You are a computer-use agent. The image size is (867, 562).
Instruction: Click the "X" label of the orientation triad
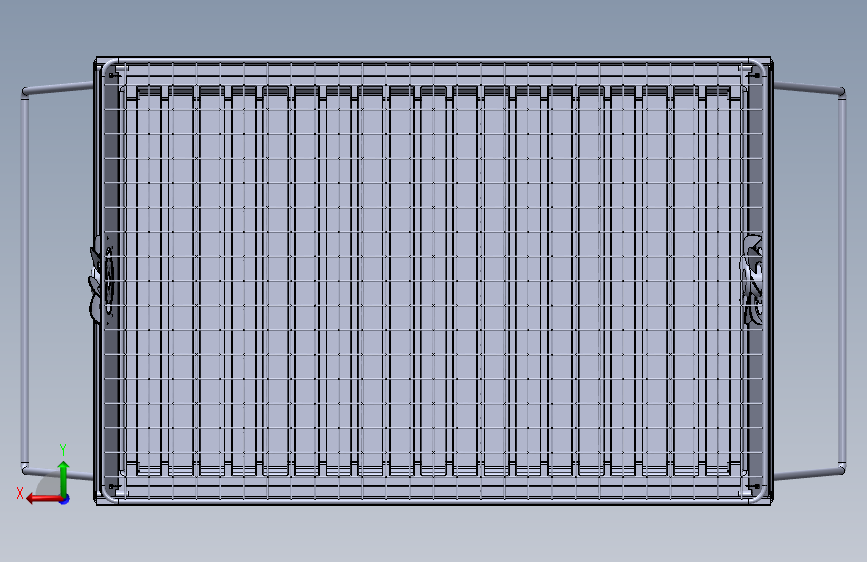pos(20,493)
